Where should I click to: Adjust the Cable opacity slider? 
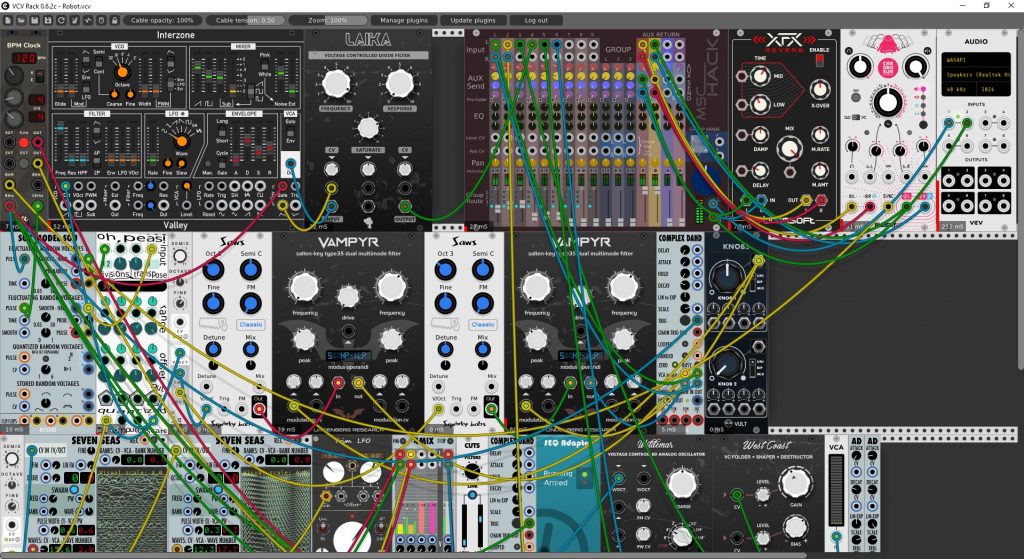(x=163, y=20)
